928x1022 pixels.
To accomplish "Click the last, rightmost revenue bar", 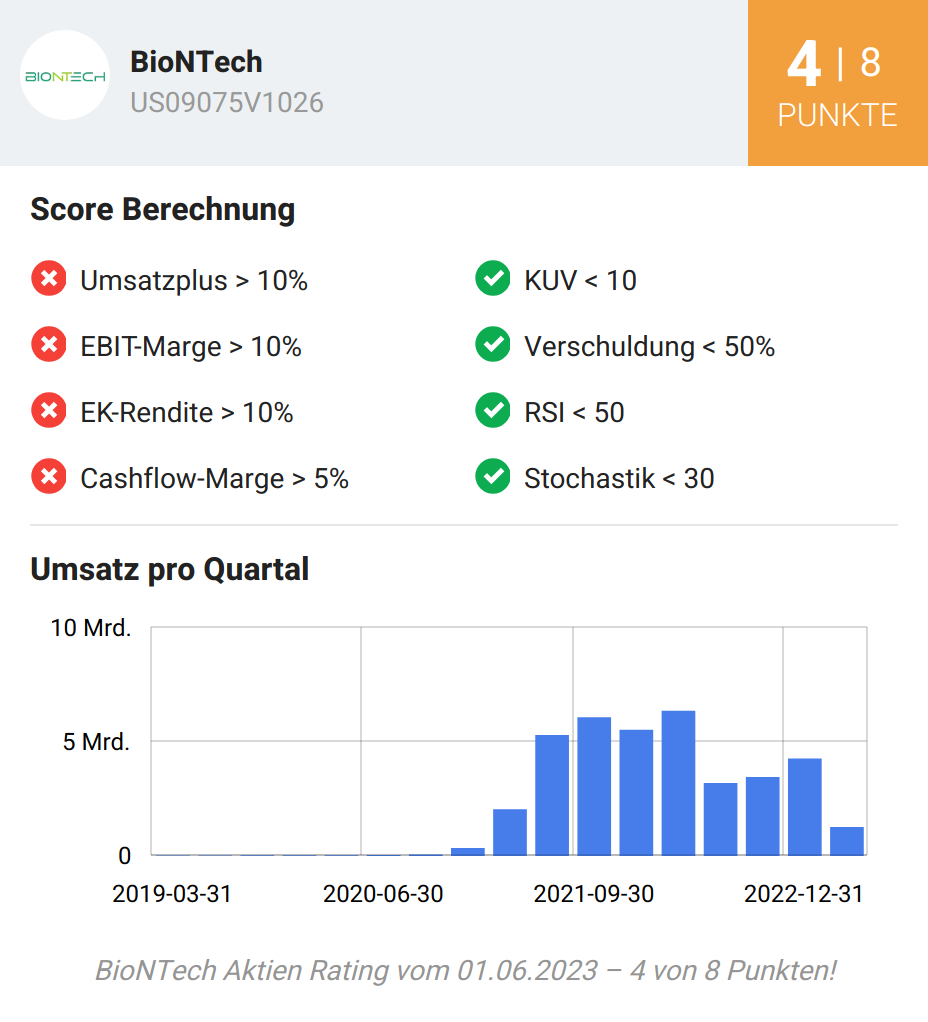I will click(x=847, y=841).
